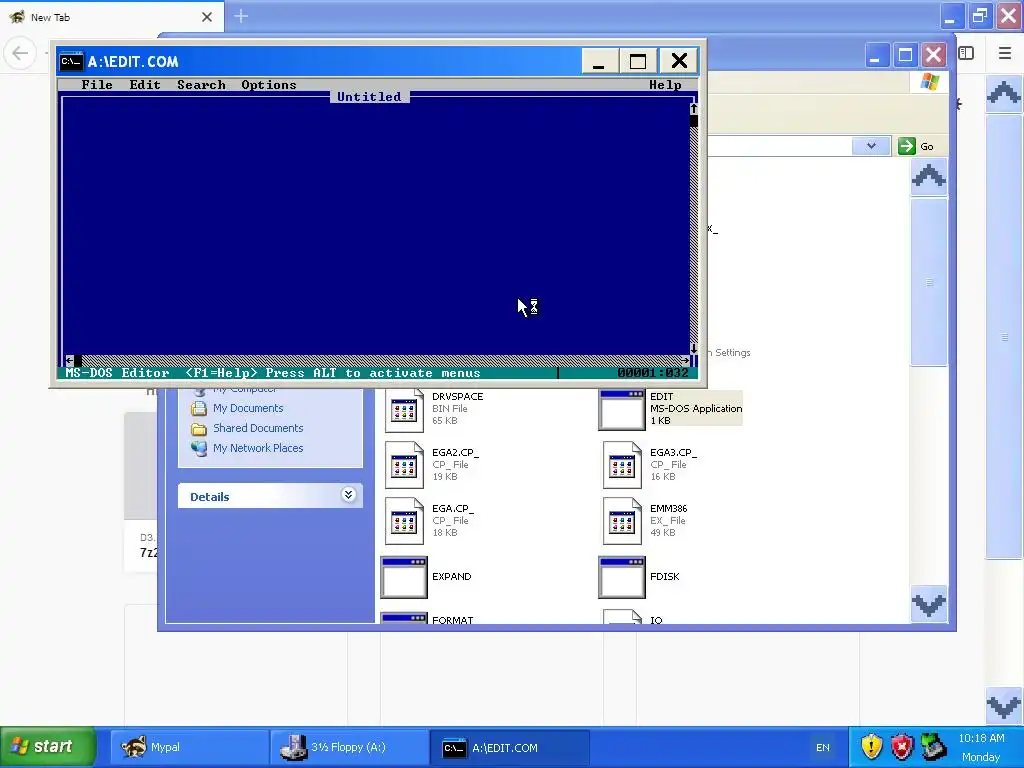Image resolution: width=1024 pixels, height=768 pixels.
Task: Click the Shared Documents folder icon
Action: (199, 428)
